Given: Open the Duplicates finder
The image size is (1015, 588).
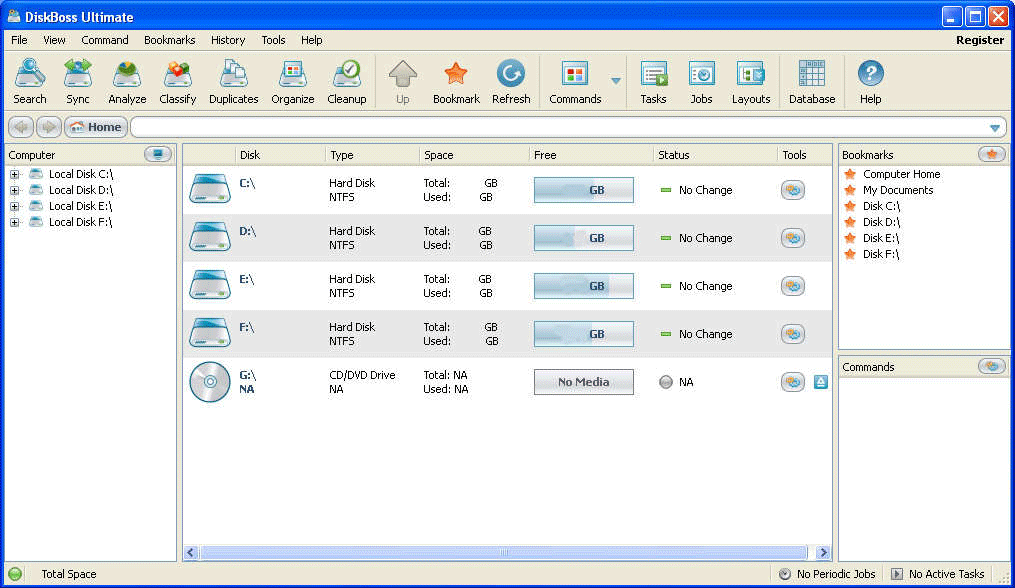Looking at the screenshot, I should [x=234, y=82].
